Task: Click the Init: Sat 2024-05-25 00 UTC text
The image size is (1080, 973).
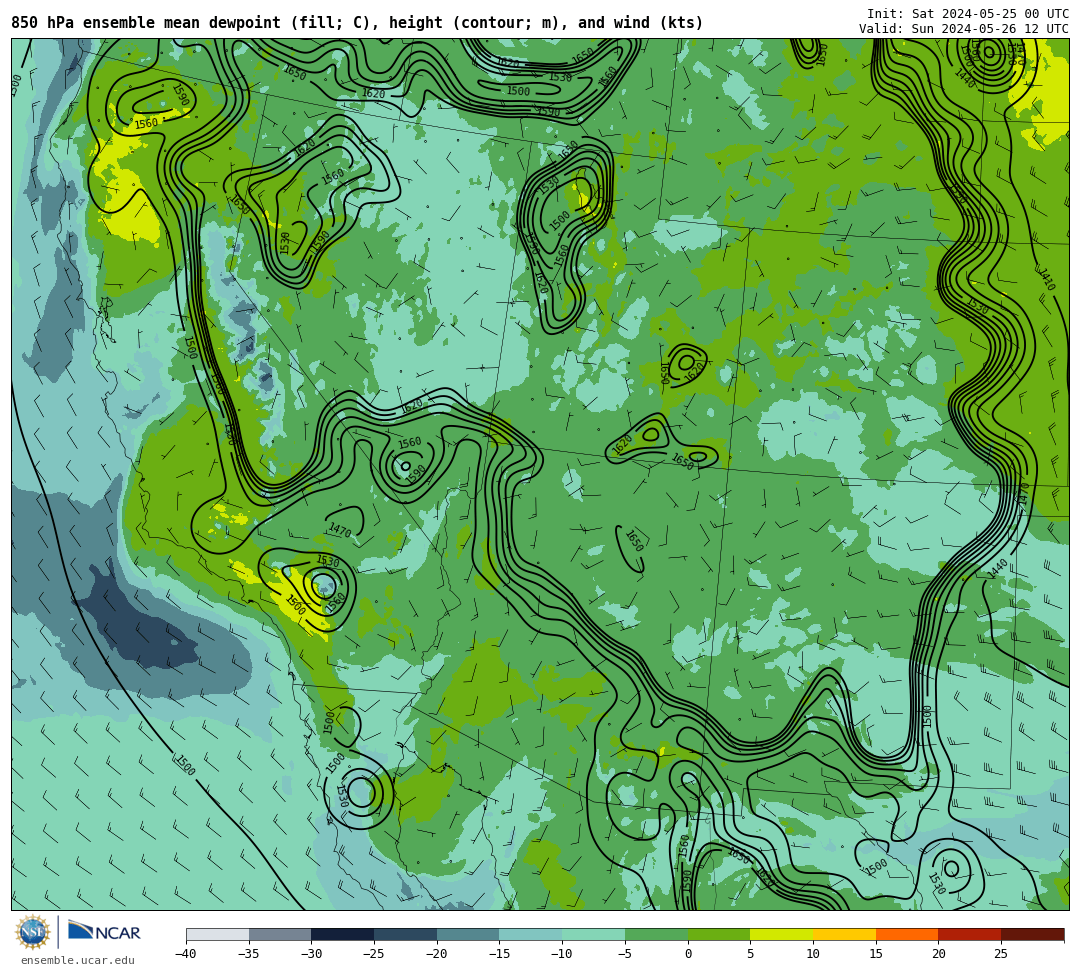Action: 968,14
